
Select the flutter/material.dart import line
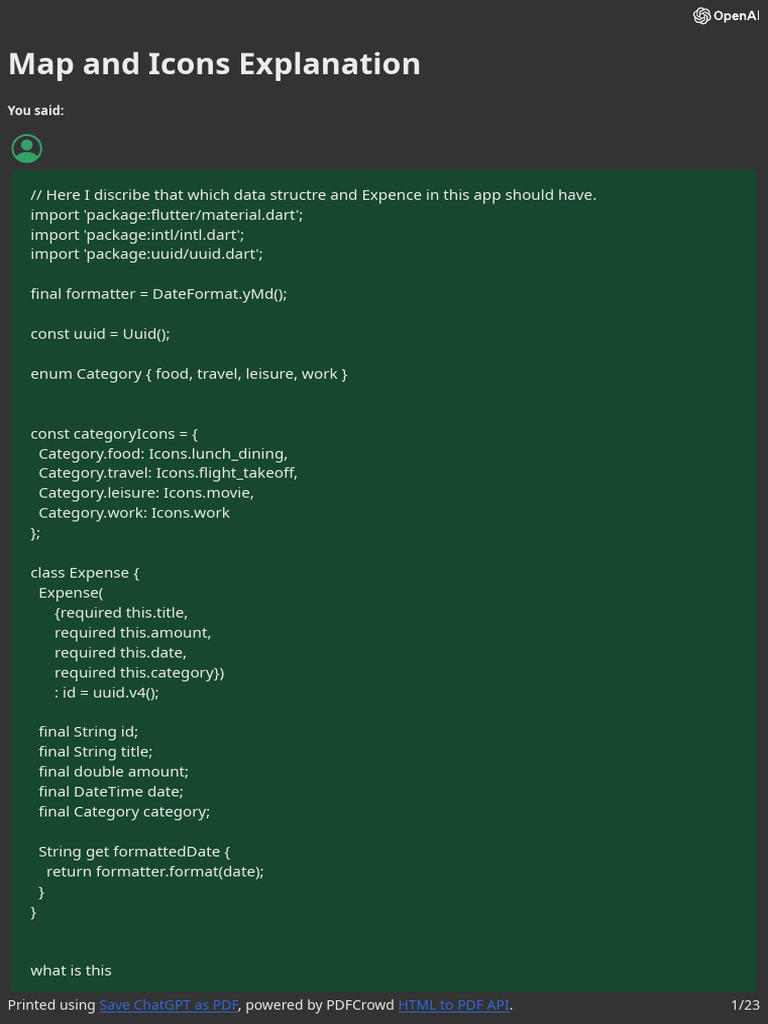166,214
